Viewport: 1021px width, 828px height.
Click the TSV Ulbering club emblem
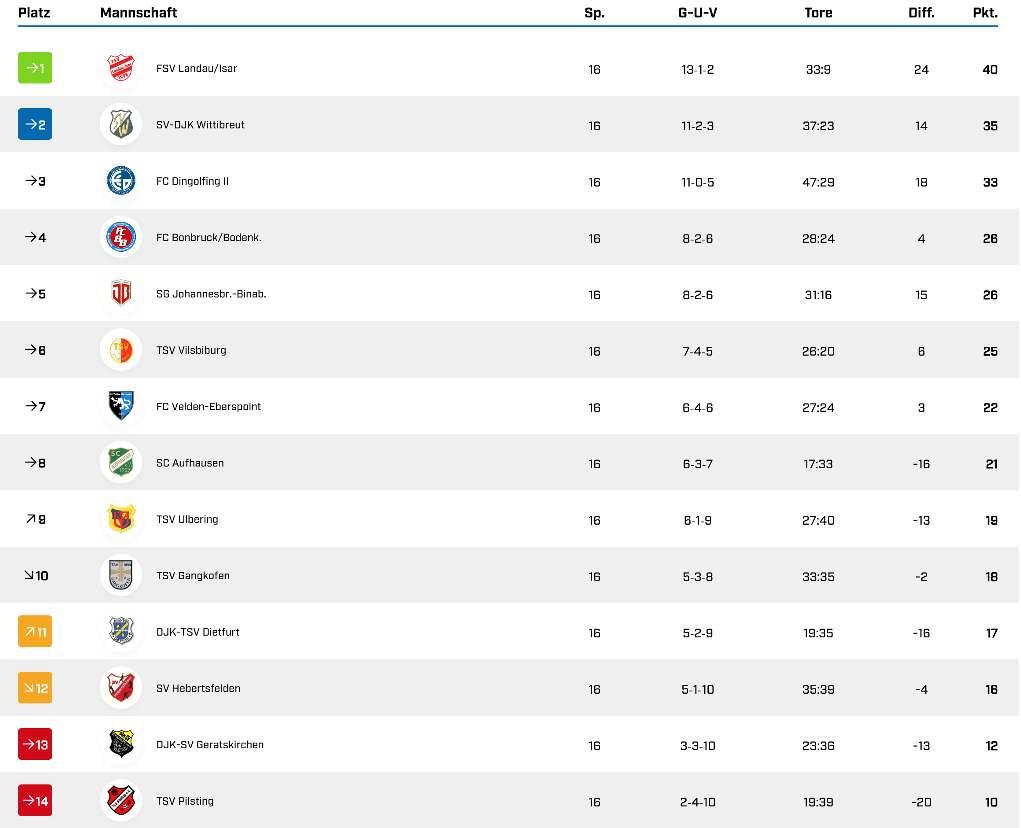(121, 519)
